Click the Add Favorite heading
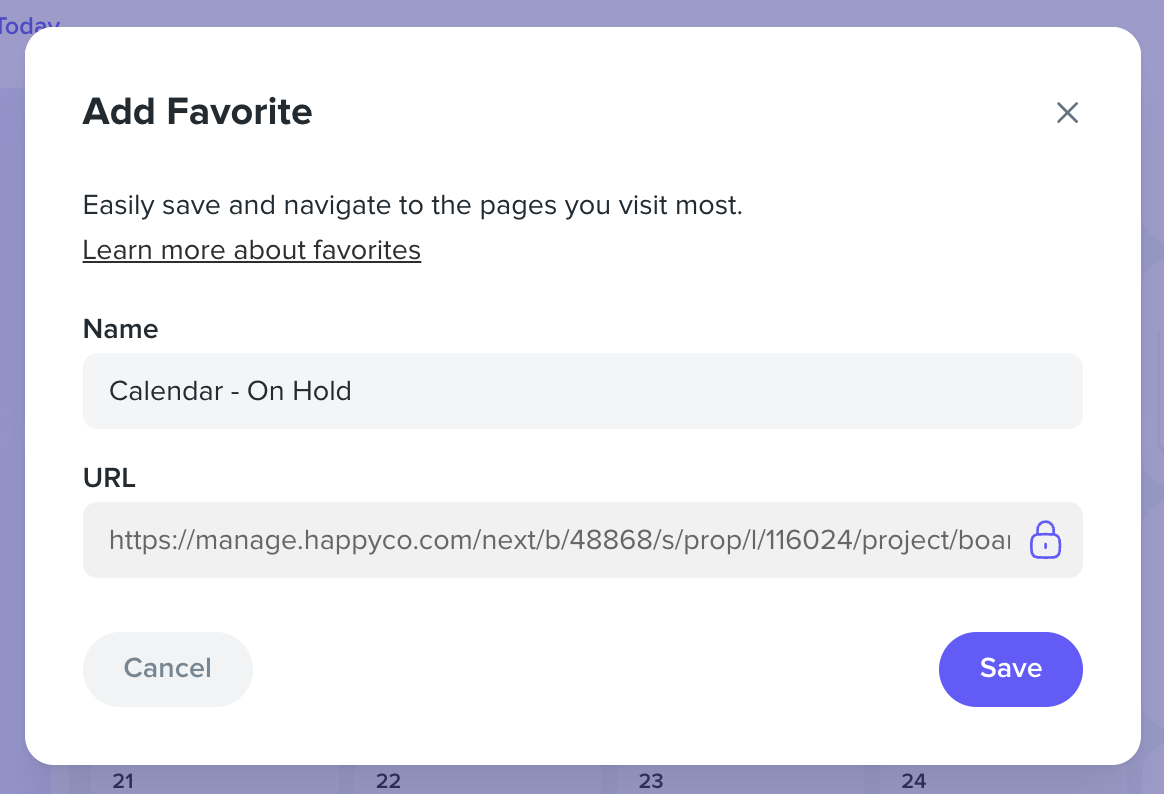 (x=197, y=111)
